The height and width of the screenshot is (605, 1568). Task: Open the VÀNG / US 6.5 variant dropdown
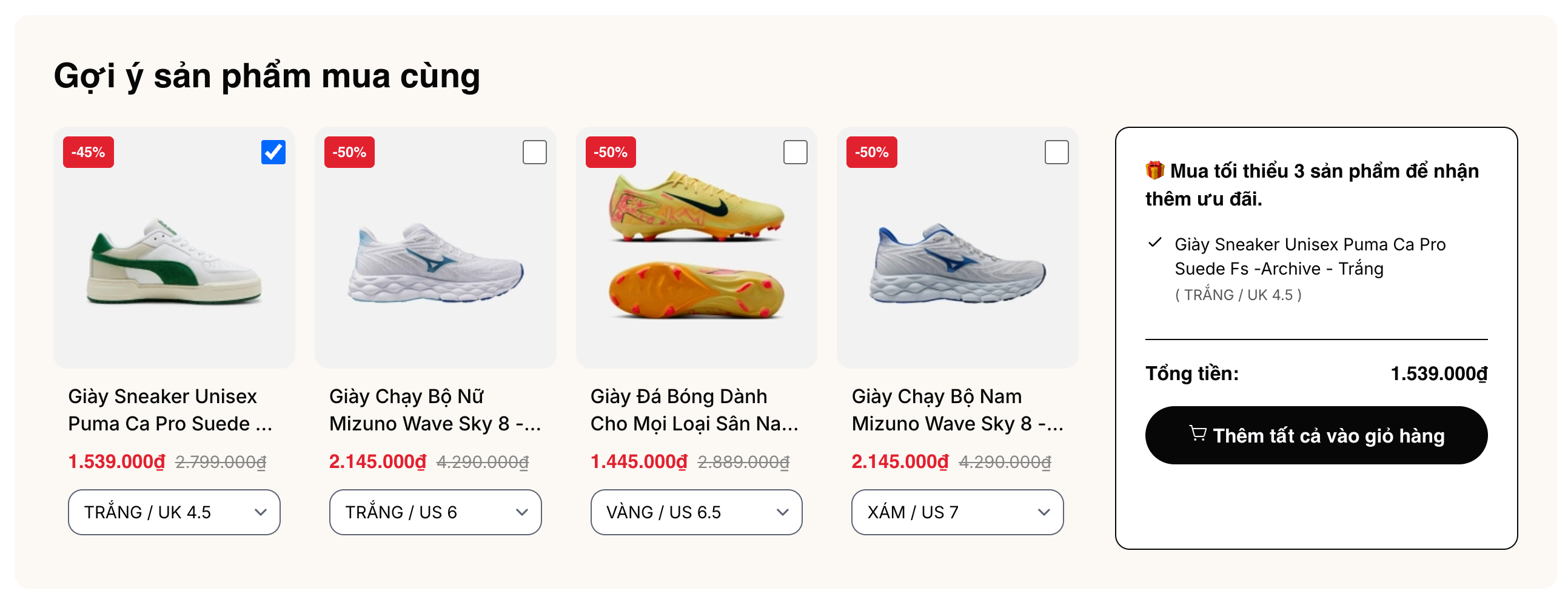click(695, 512)
